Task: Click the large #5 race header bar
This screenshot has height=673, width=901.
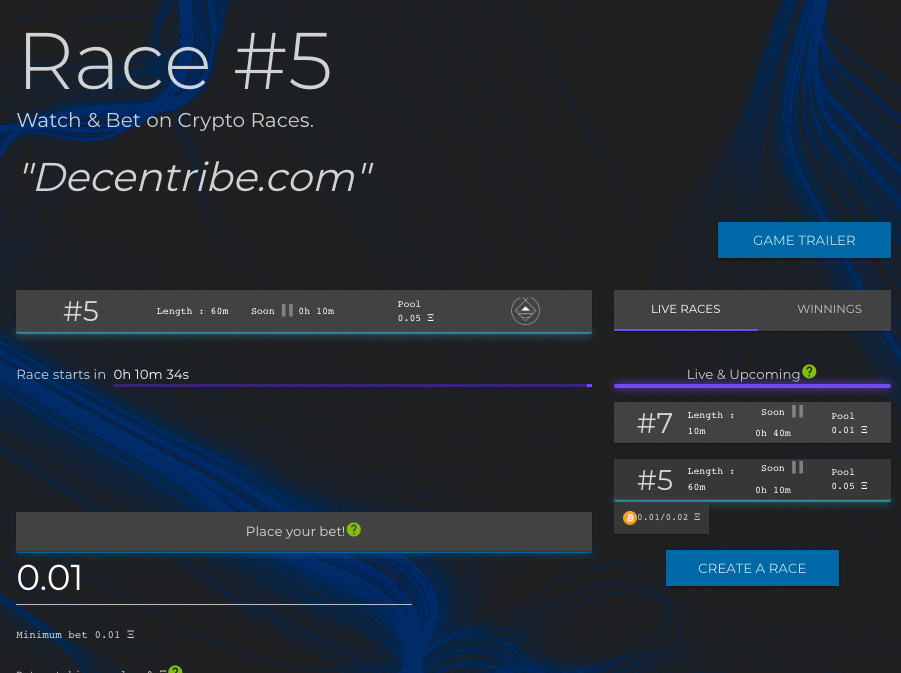Action: coord(303,311)
